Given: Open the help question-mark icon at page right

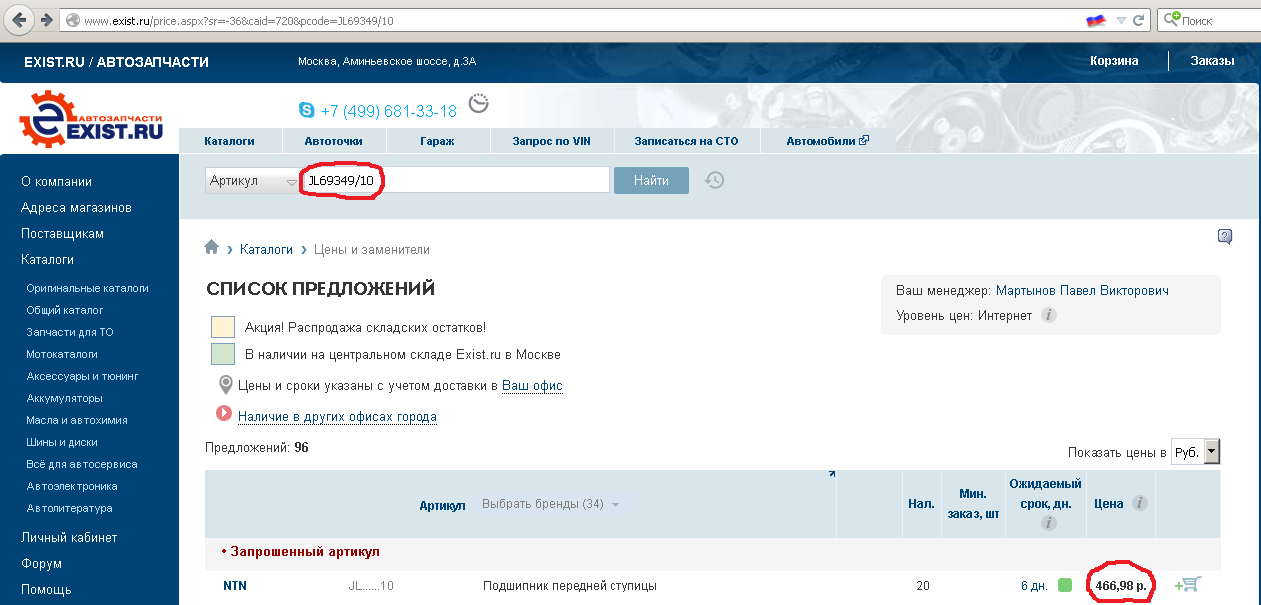Looking at the screenshot, I should click(x=1224, y=237).
